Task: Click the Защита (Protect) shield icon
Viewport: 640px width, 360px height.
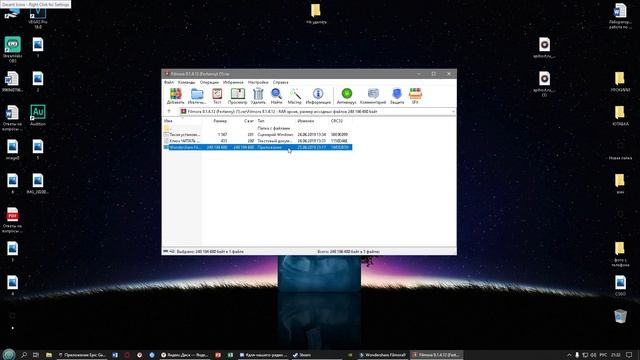Action: tap(397, 96)
